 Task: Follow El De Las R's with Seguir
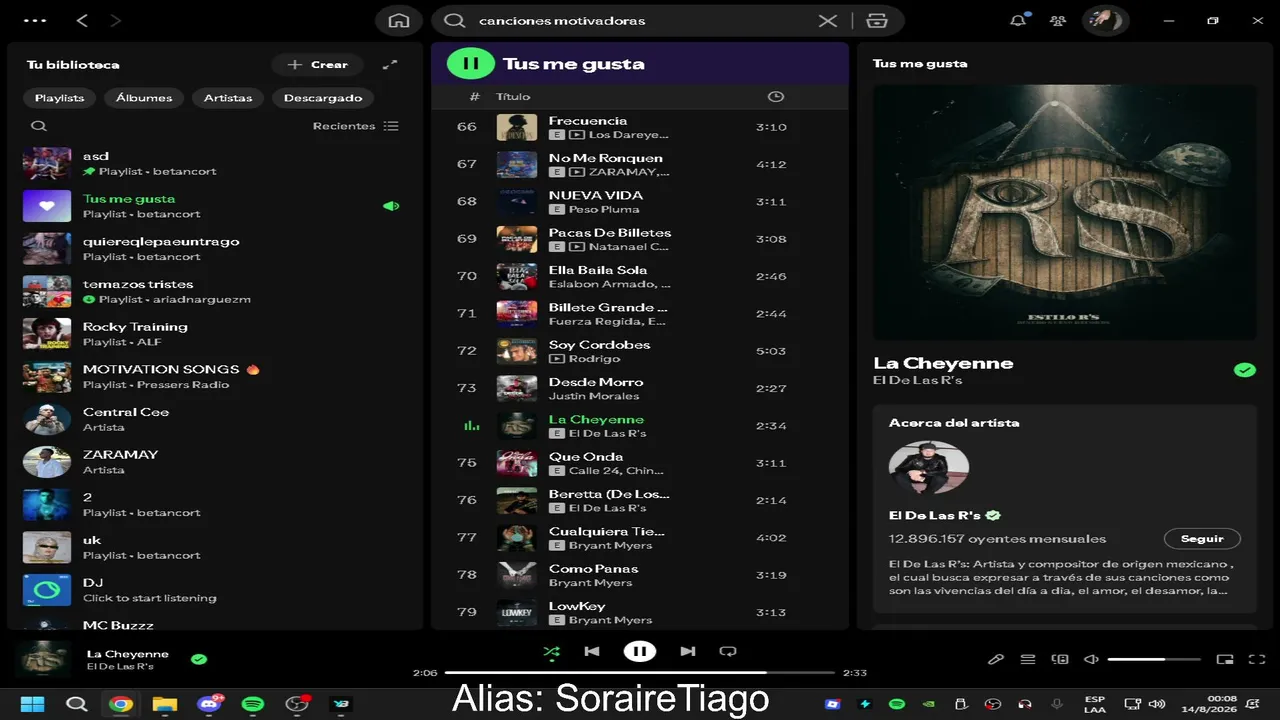tap(1202, 539)
